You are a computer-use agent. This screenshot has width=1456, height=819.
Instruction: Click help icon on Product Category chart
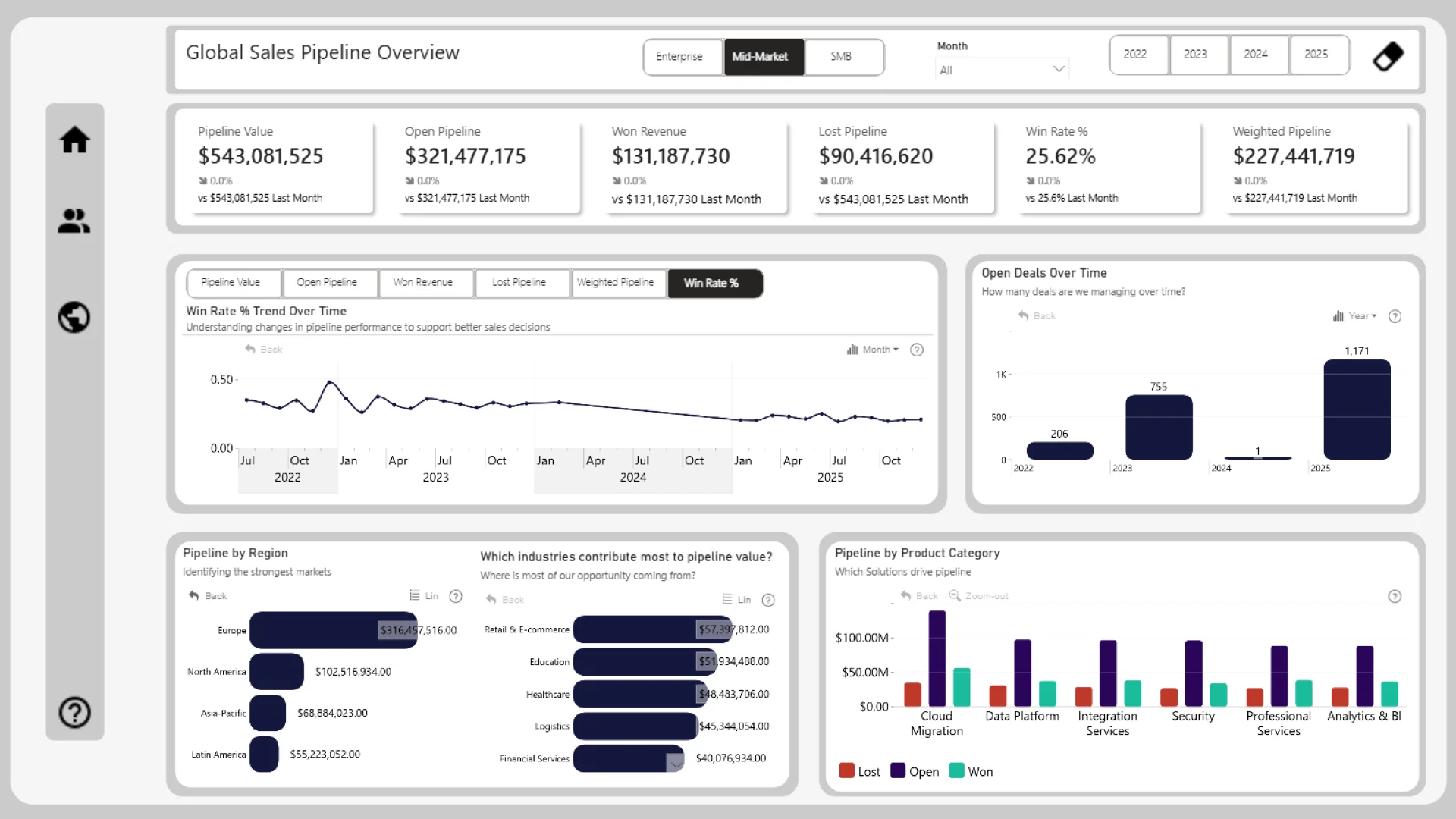(x=1394, y=596)
